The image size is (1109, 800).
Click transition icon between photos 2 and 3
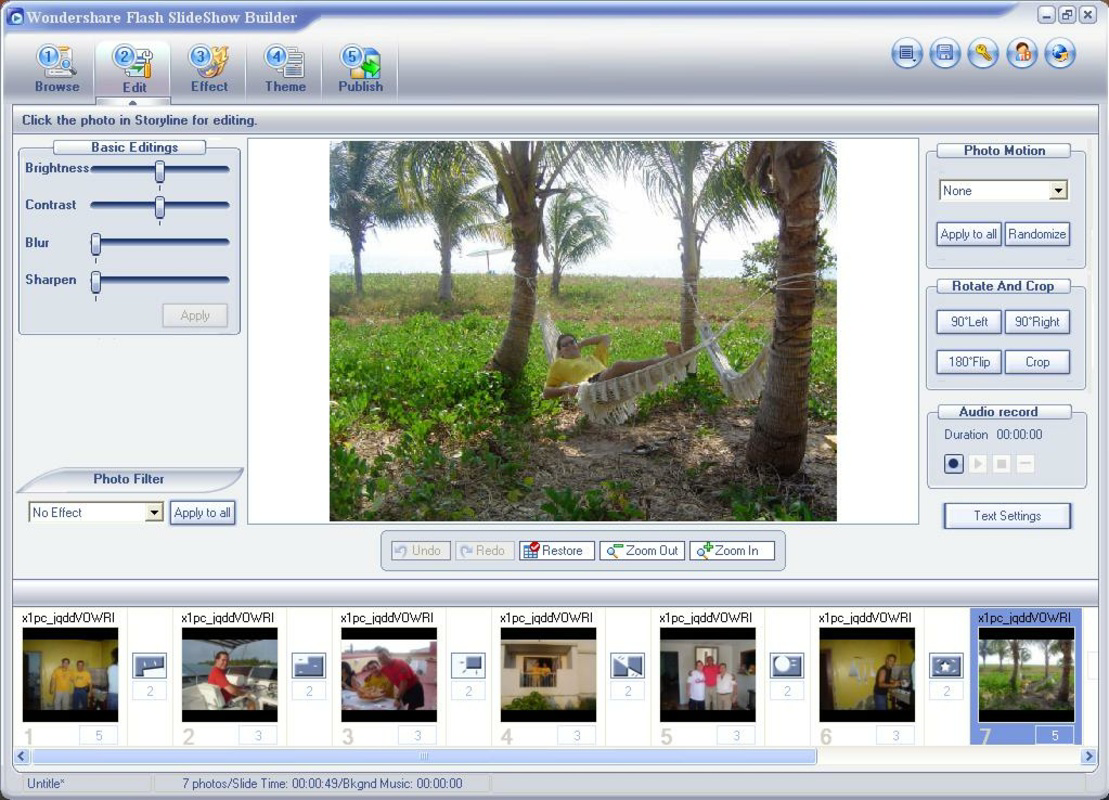(x=309, y=666)
